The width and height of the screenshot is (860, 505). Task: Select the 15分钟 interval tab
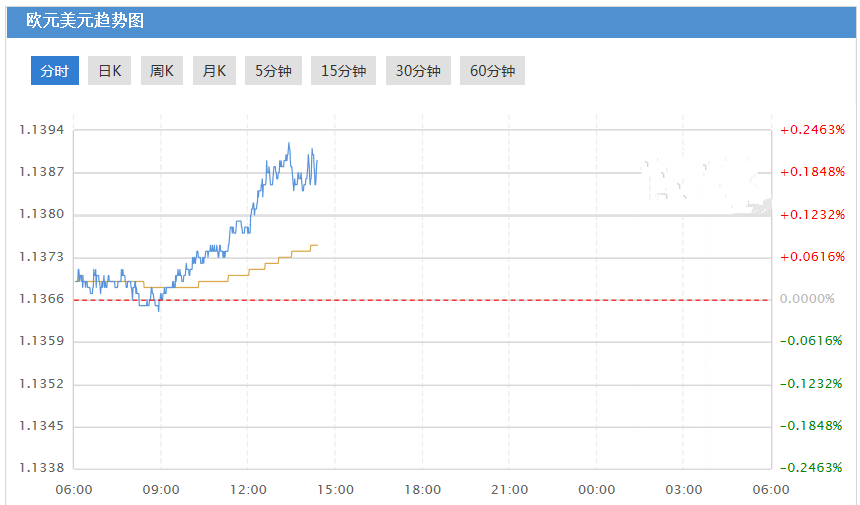344,71
